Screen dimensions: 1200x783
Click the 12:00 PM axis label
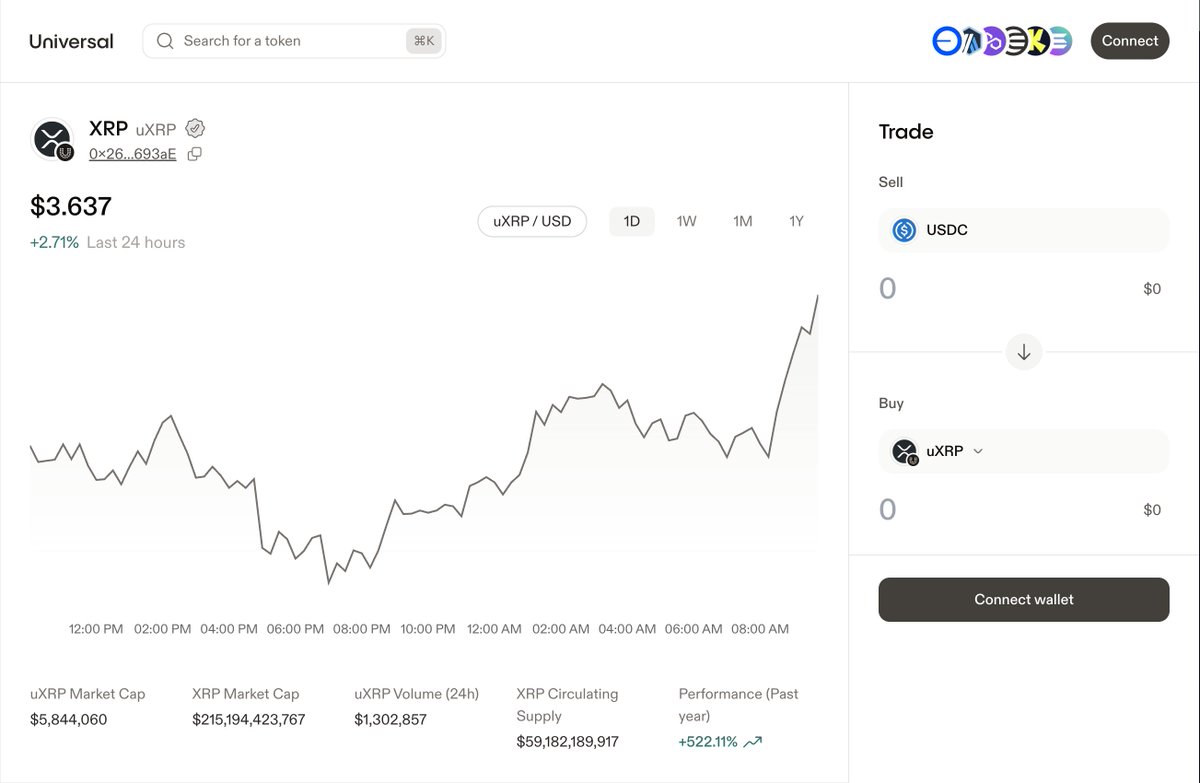pyautogui.click(x=96, y=629)
